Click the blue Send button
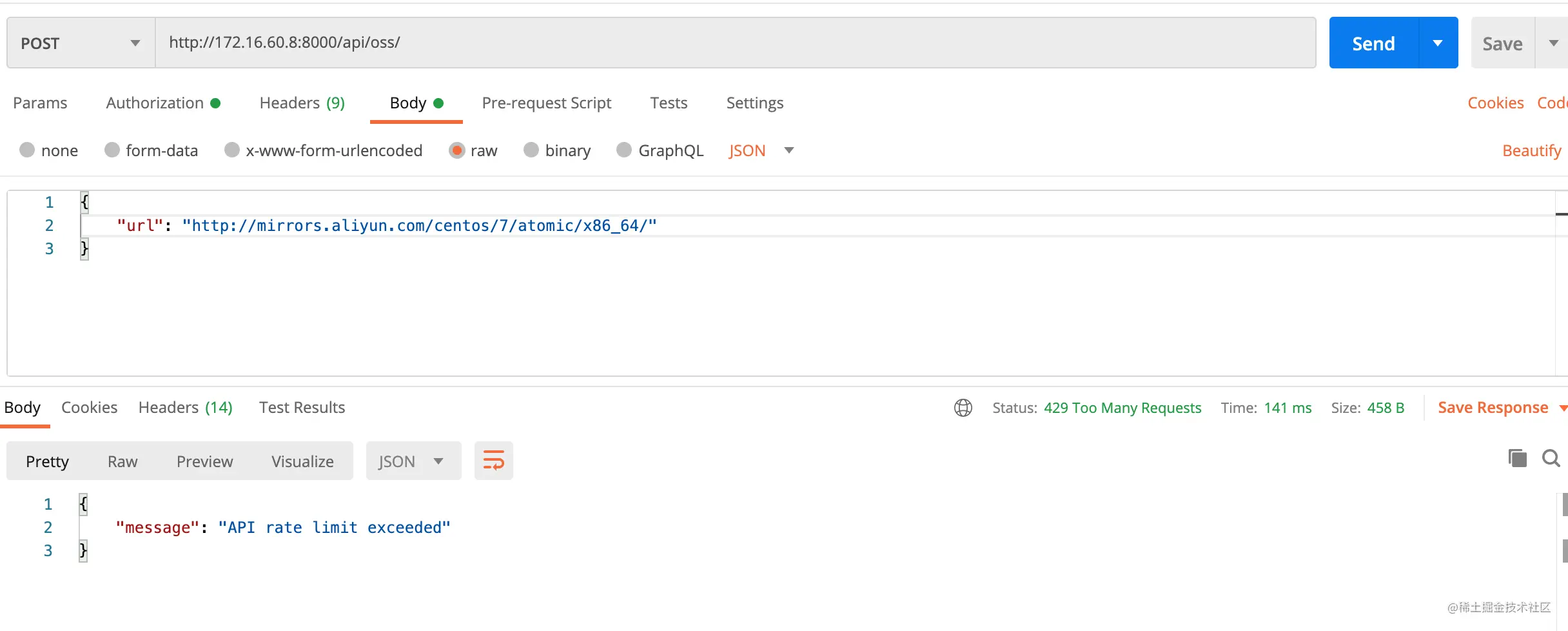Screen dimensions: 1568x631 1374,43
